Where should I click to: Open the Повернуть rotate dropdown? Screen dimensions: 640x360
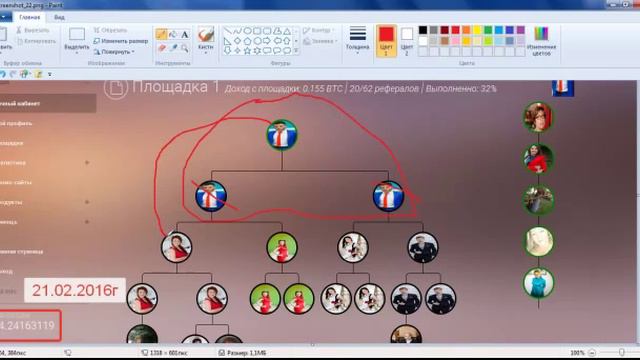pos(114,52)
